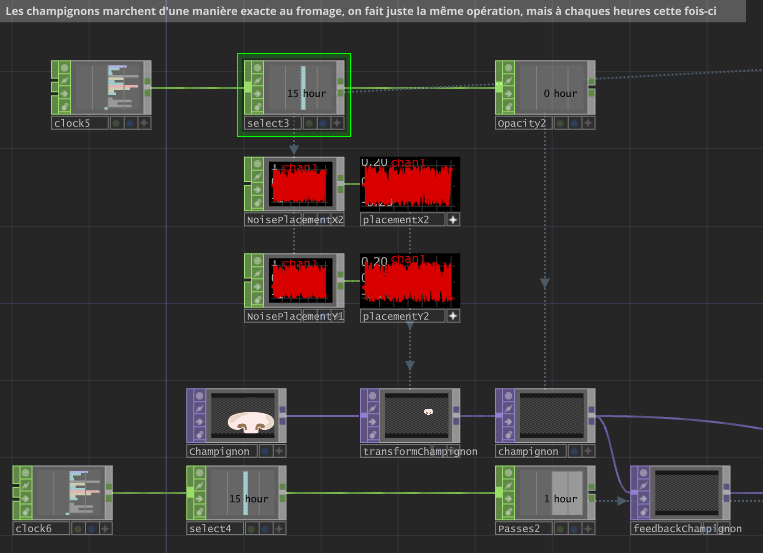This screenshot has height=553, width=763.
Task: Click bypass flag on select4 node
Action: click(x=200, y=486)
